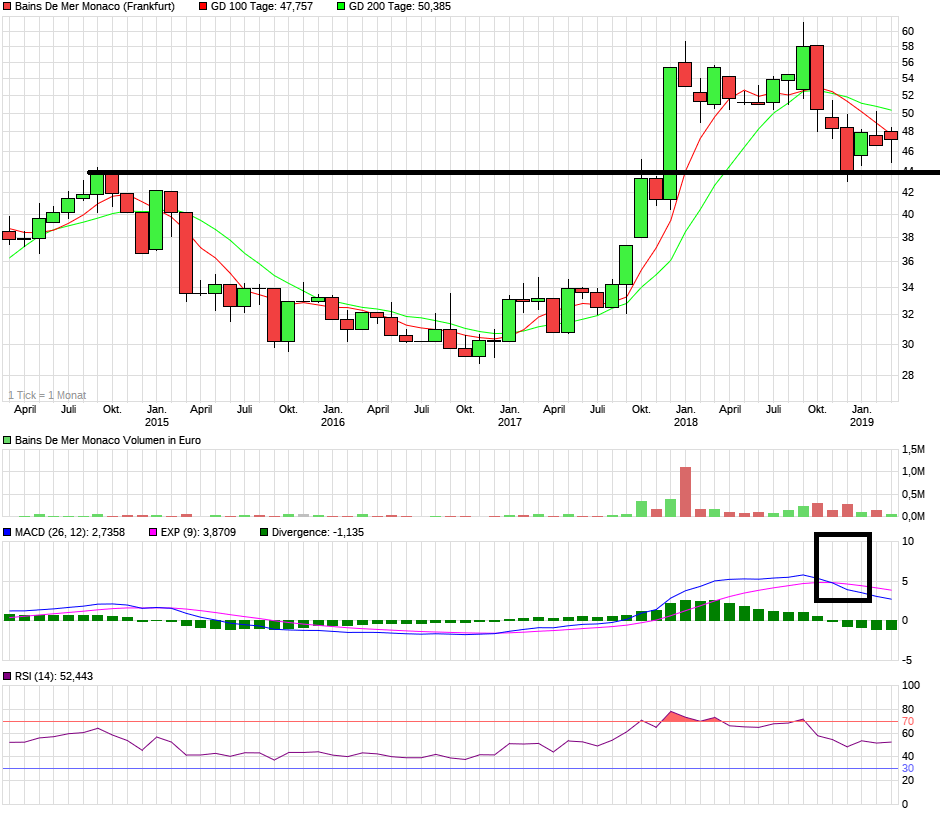Click the dark green Divergence legend swatch
940x814 pixels.
click(x=264, y=532)
